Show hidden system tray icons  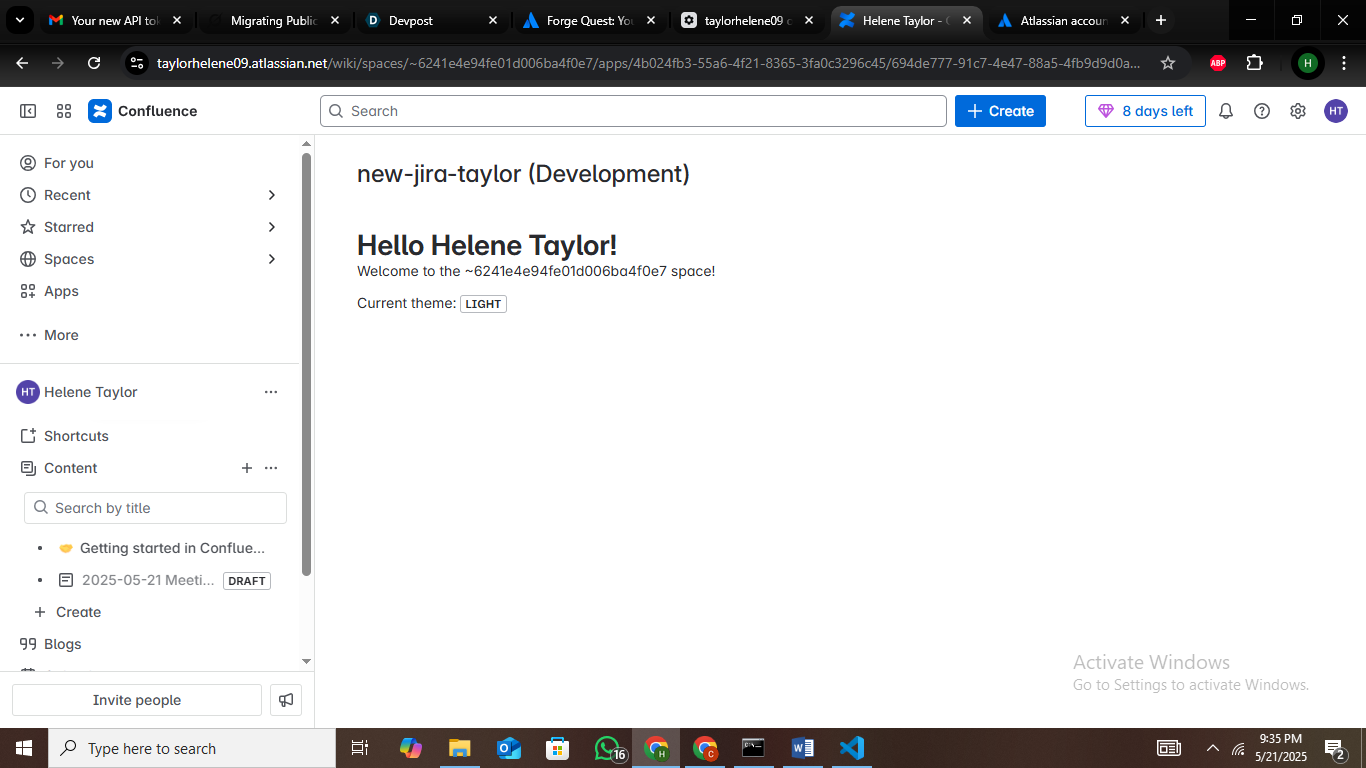point(1213,748)
